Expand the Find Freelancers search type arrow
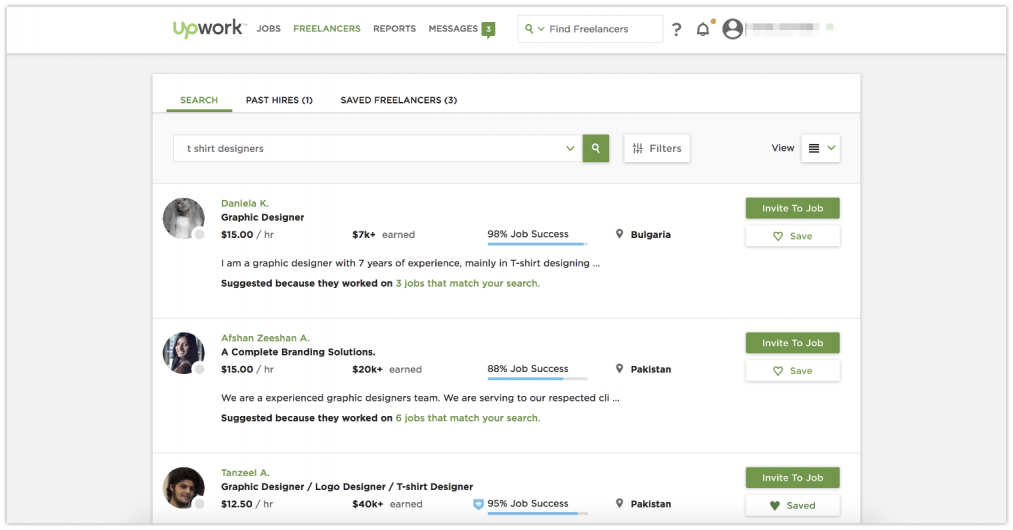This screenshot has height=530, width=1013. [541, 29]
